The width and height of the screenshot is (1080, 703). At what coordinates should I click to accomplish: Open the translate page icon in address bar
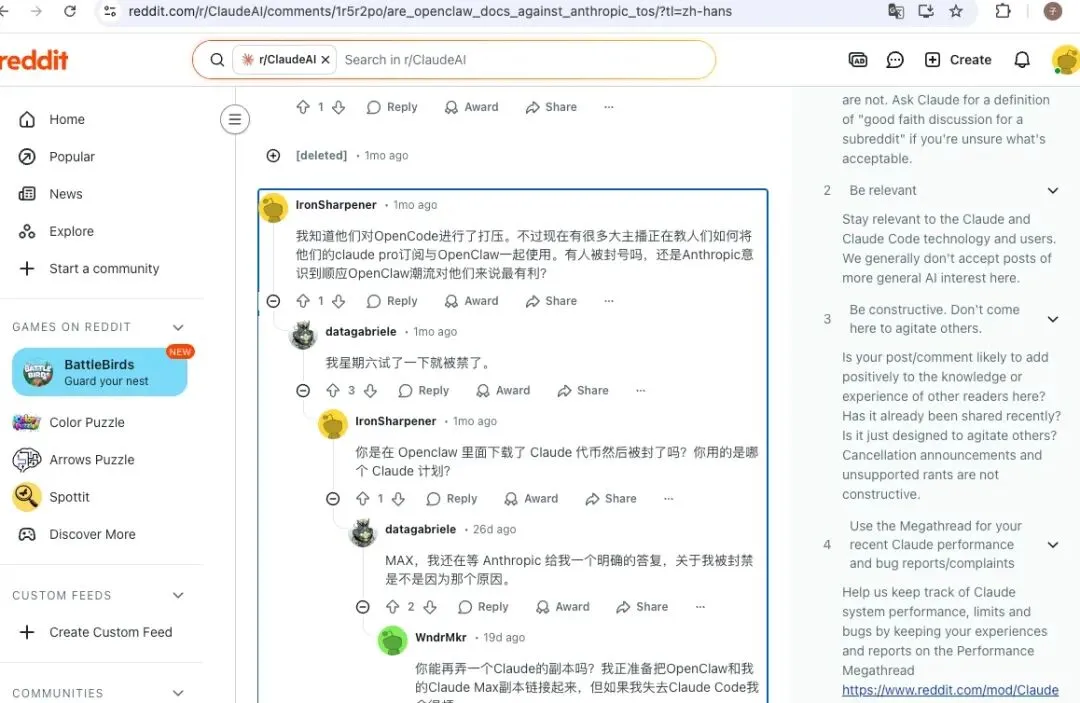(895, 11)
